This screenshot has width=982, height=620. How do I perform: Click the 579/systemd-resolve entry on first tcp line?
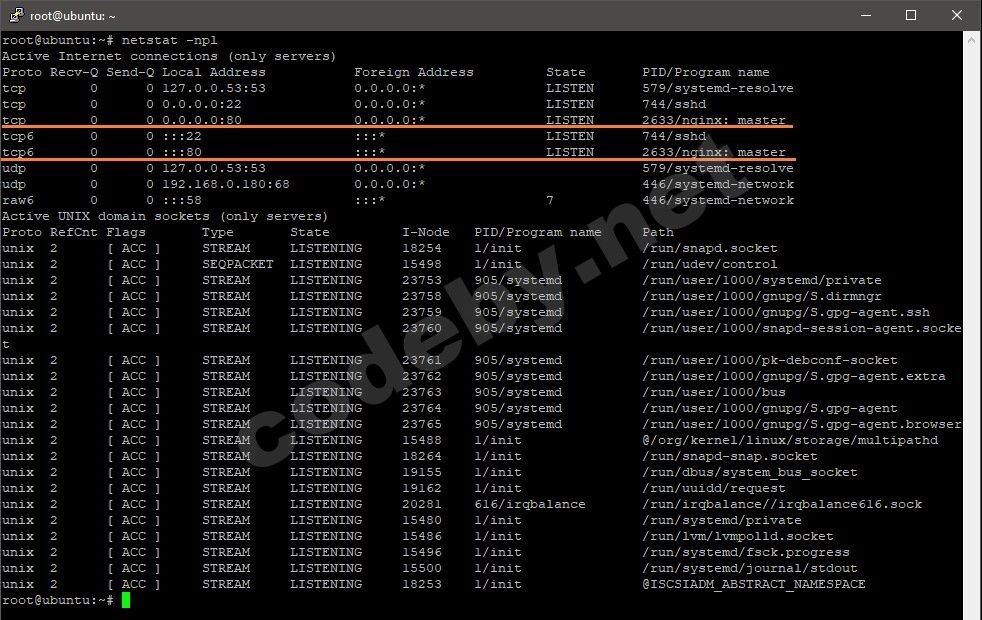point(718,88)
